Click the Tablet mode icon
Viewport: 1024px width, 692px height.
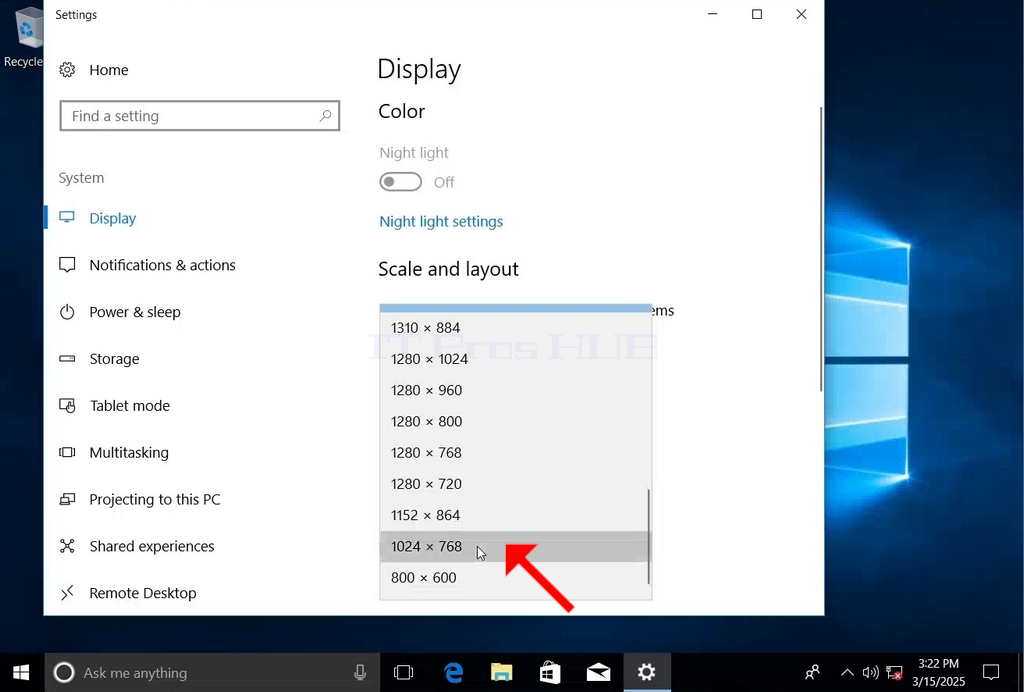click(x=67, y=406)
